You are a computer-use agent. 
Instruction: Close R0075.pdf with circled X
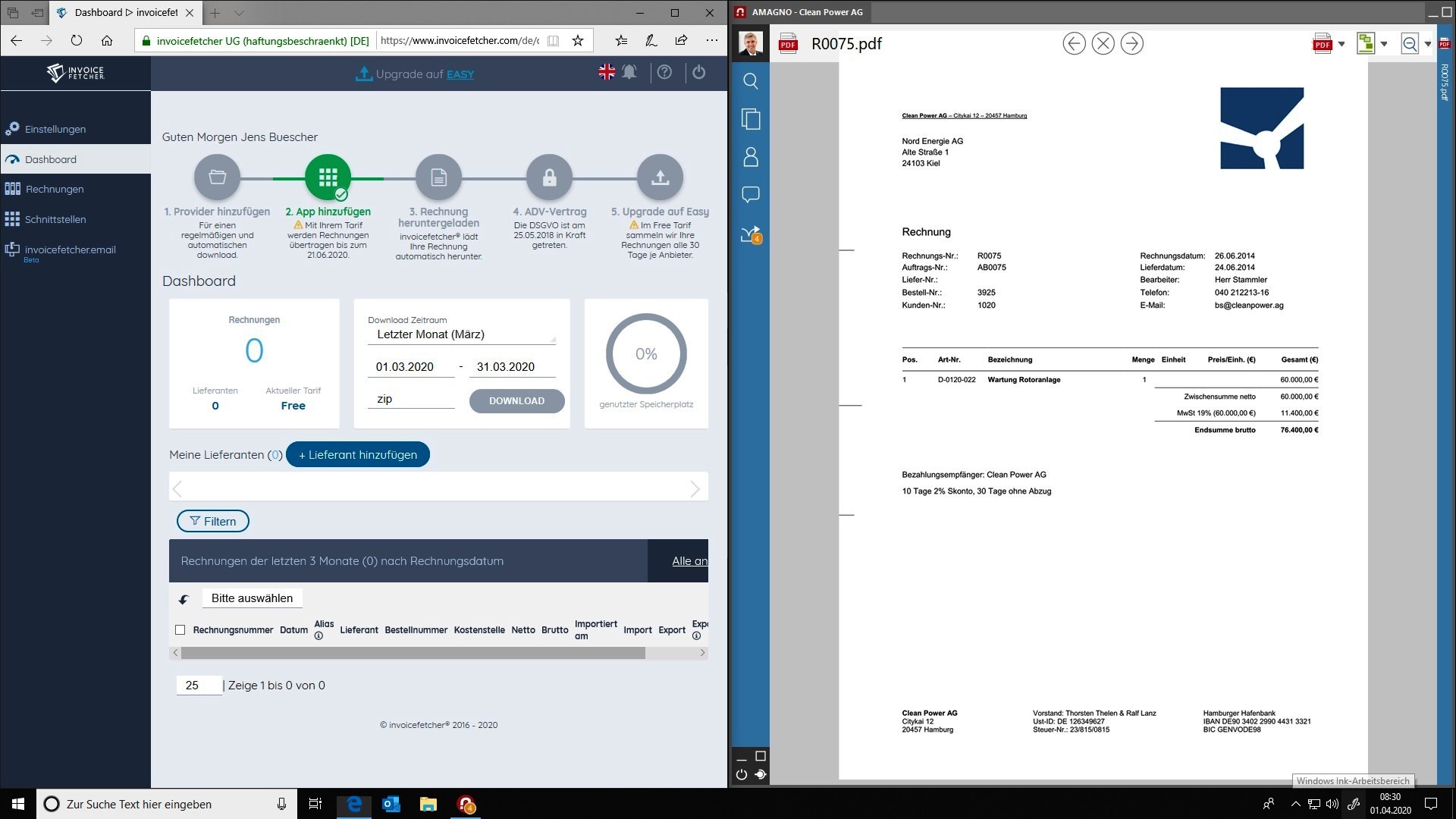[x=1103, y=43]
